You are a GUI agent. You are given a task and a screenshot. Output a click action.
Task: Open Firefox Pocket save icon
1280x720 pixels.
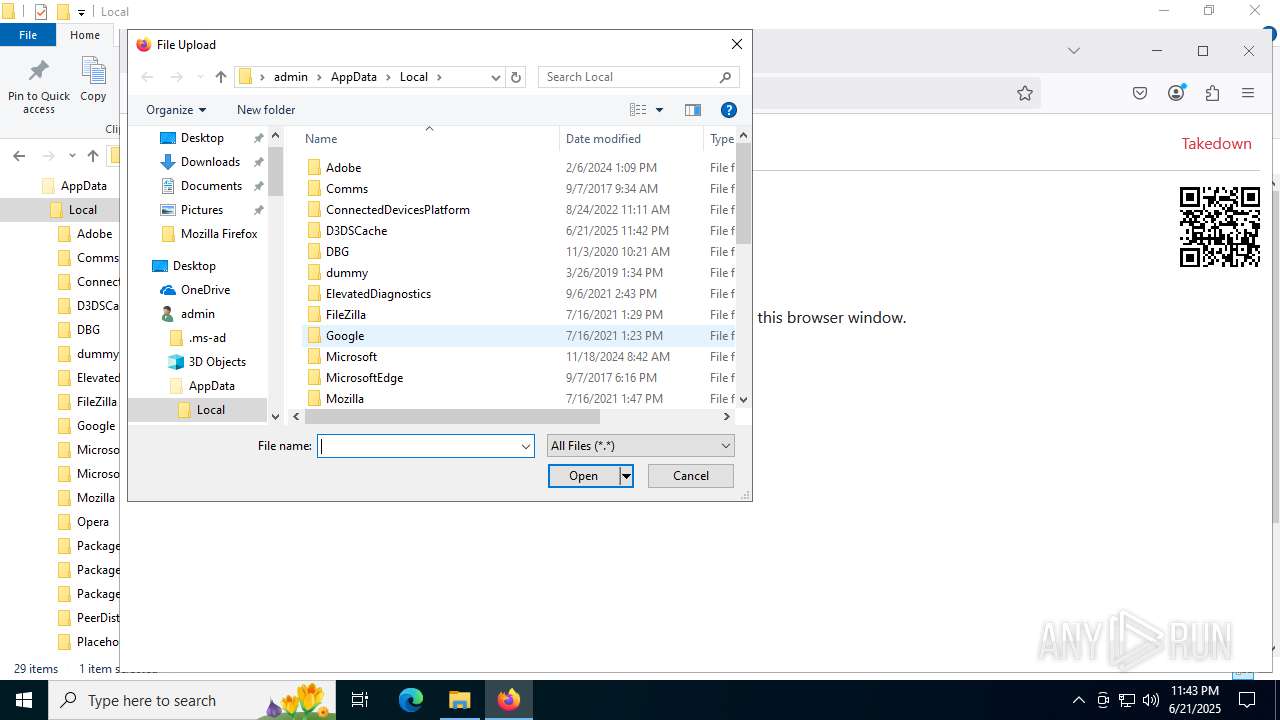tap(1140, 93)
